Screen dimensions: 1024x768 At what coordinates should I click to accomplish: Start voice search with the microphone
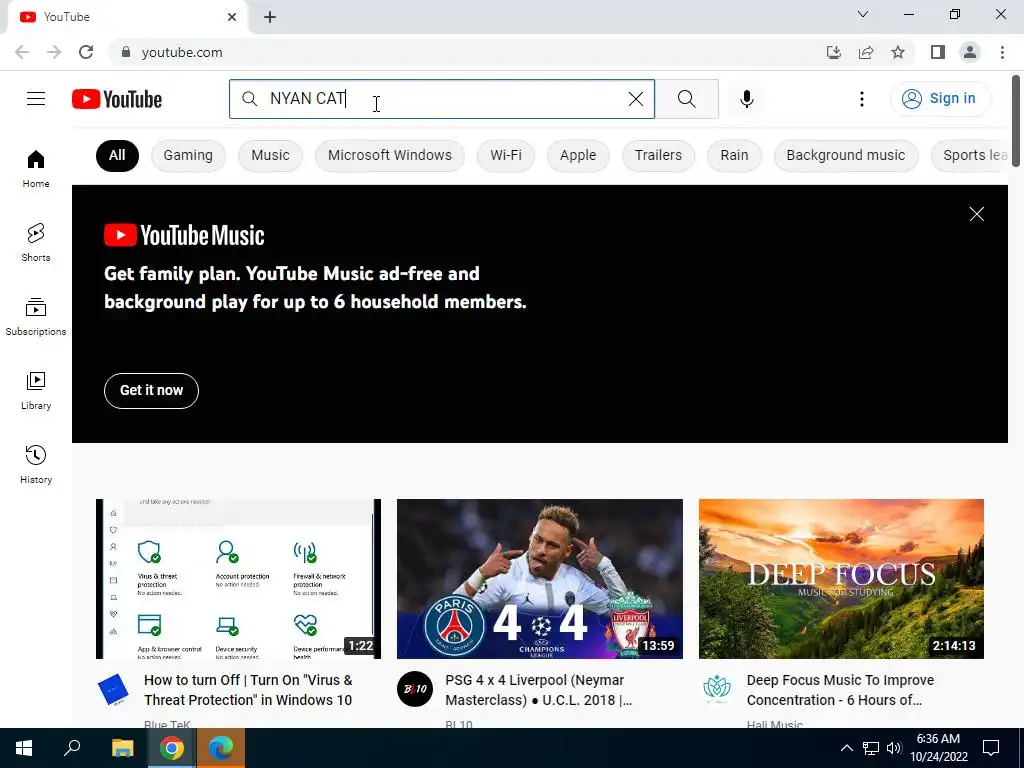[746, 99]
